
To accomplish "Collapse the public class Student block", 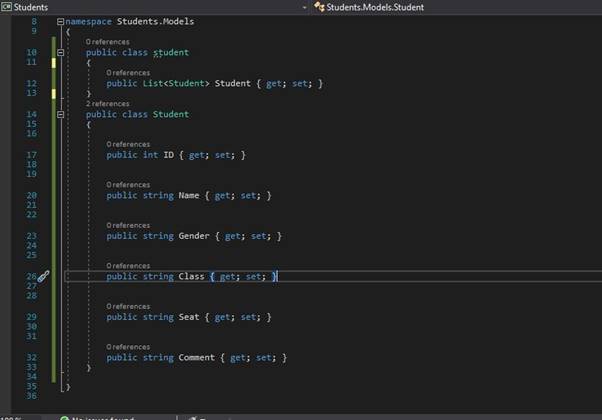I will pos(60,114).
